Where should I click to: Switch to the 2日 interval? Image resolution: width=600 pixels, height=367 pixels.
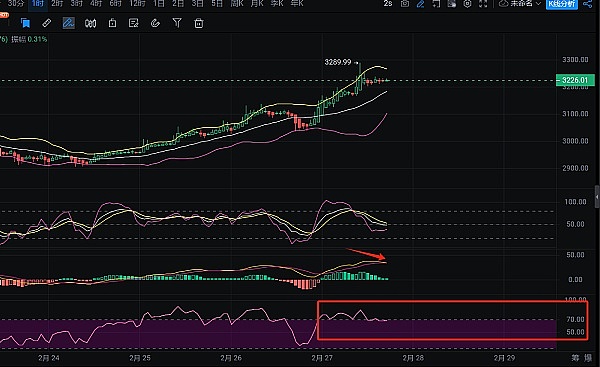178,3
